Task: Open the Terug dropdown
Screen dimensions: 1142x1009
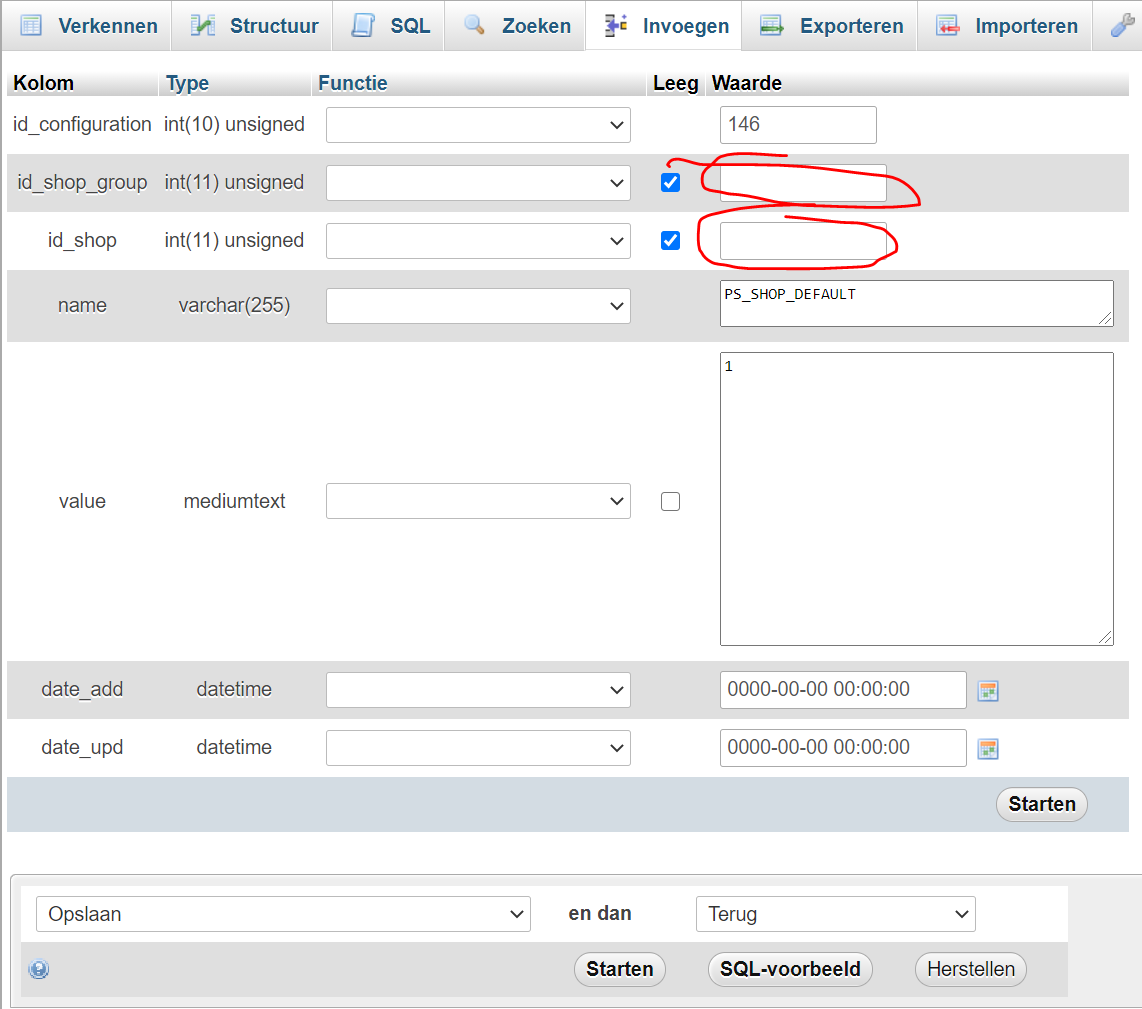Action: pyautogui.click(x=836, y=914)
